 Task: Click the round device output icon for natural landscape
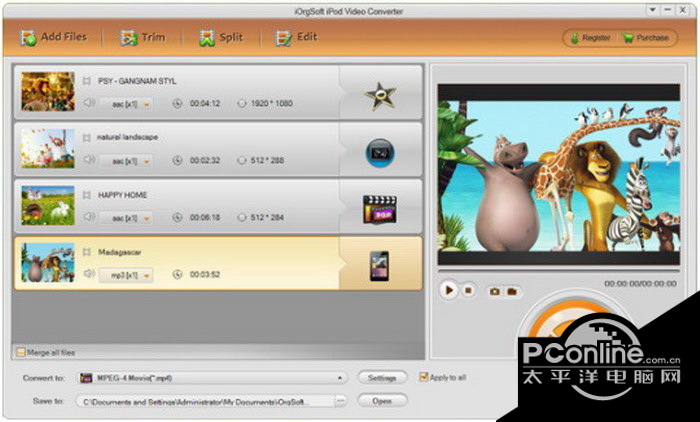point(380,153)
